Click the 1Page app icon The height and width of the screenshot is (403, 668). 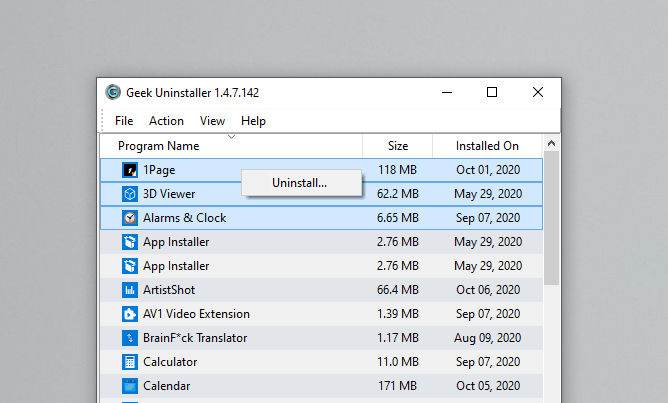pos(130,170)
